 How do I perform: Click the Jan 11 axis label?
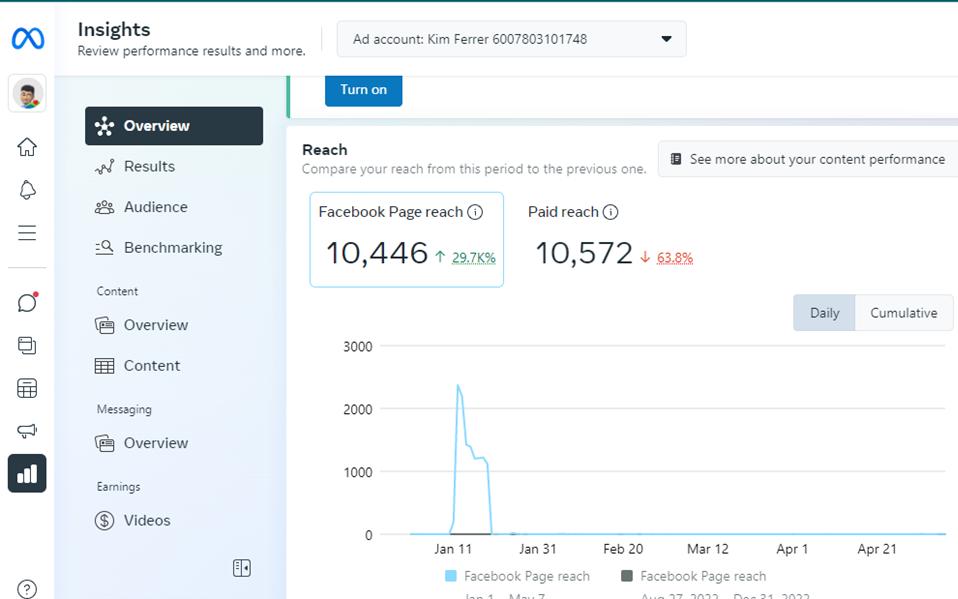(453, 549)
